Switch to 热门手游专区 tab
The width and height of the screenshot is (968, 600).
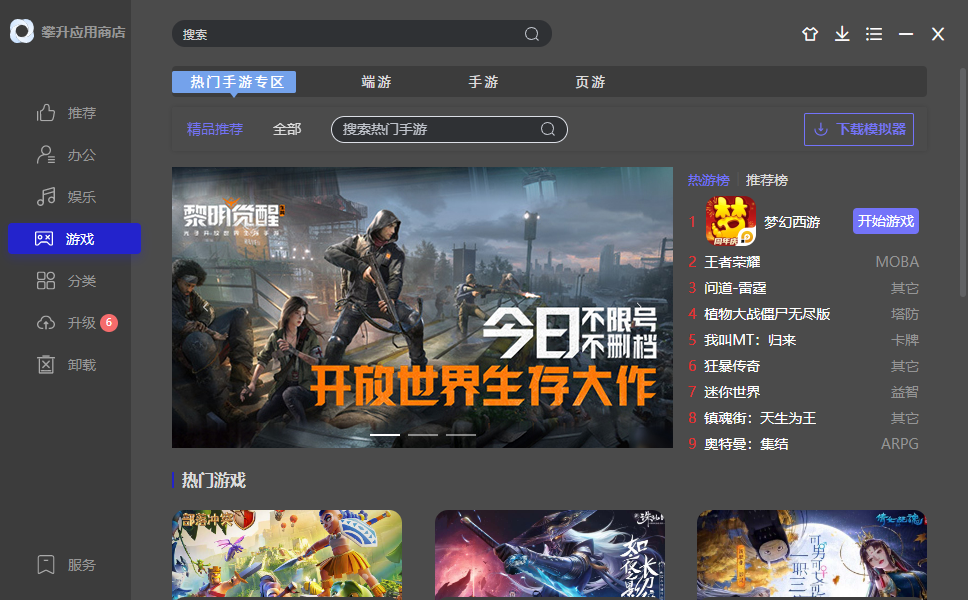(x=234, y=81)
